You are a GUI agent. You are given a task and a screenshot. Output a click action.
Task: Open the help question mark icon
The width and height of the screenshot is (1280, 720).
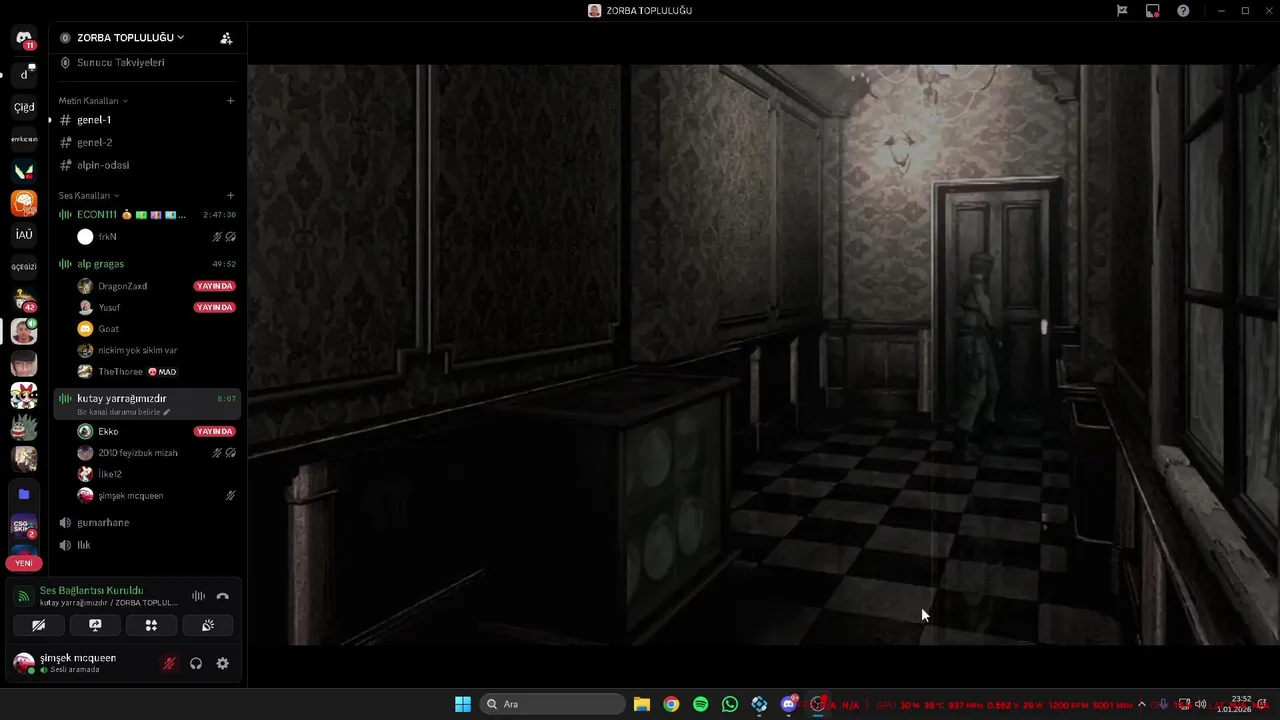[1184, 10]
